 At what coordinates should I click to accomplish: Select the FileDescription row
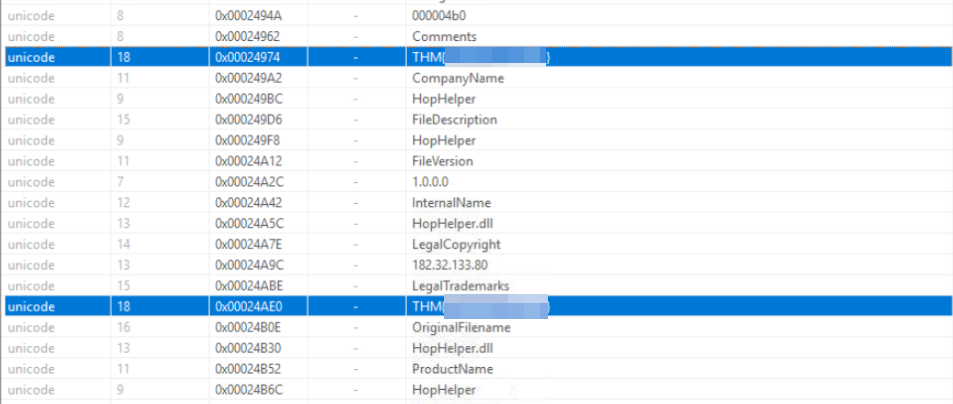(454, 120)
